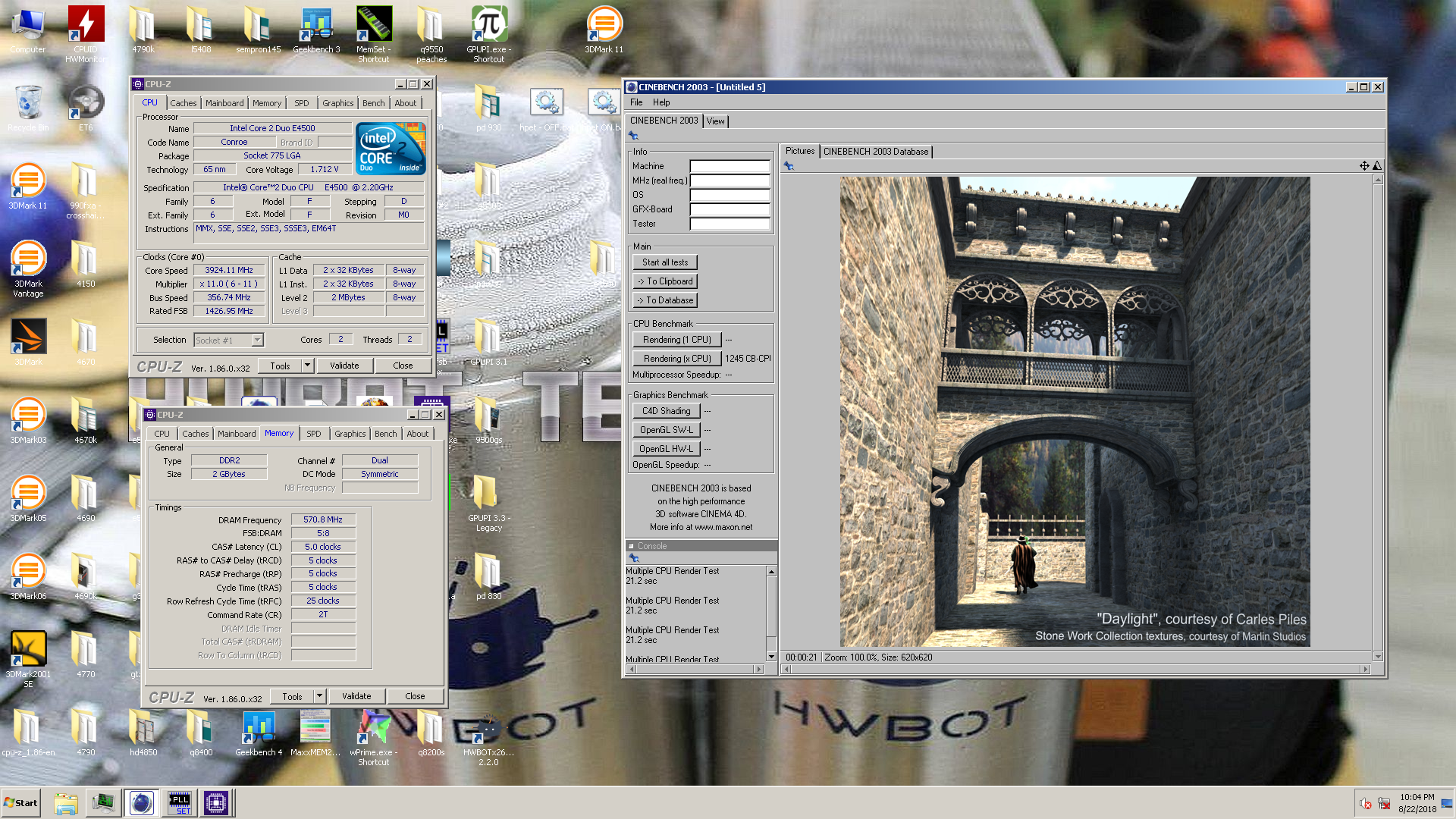This screenshot has width=1456, height=819.
Task: Switch to Caches tab in upper CPU-Z
Action: tap(183, 103)
